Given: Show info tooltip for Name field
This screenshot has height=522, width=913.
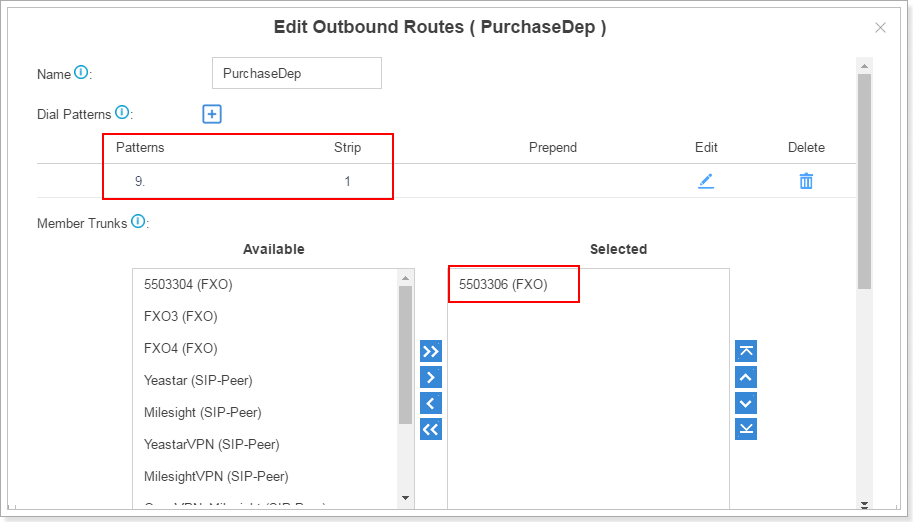Looking at the screenshot, I should click(x=82, y=73).
